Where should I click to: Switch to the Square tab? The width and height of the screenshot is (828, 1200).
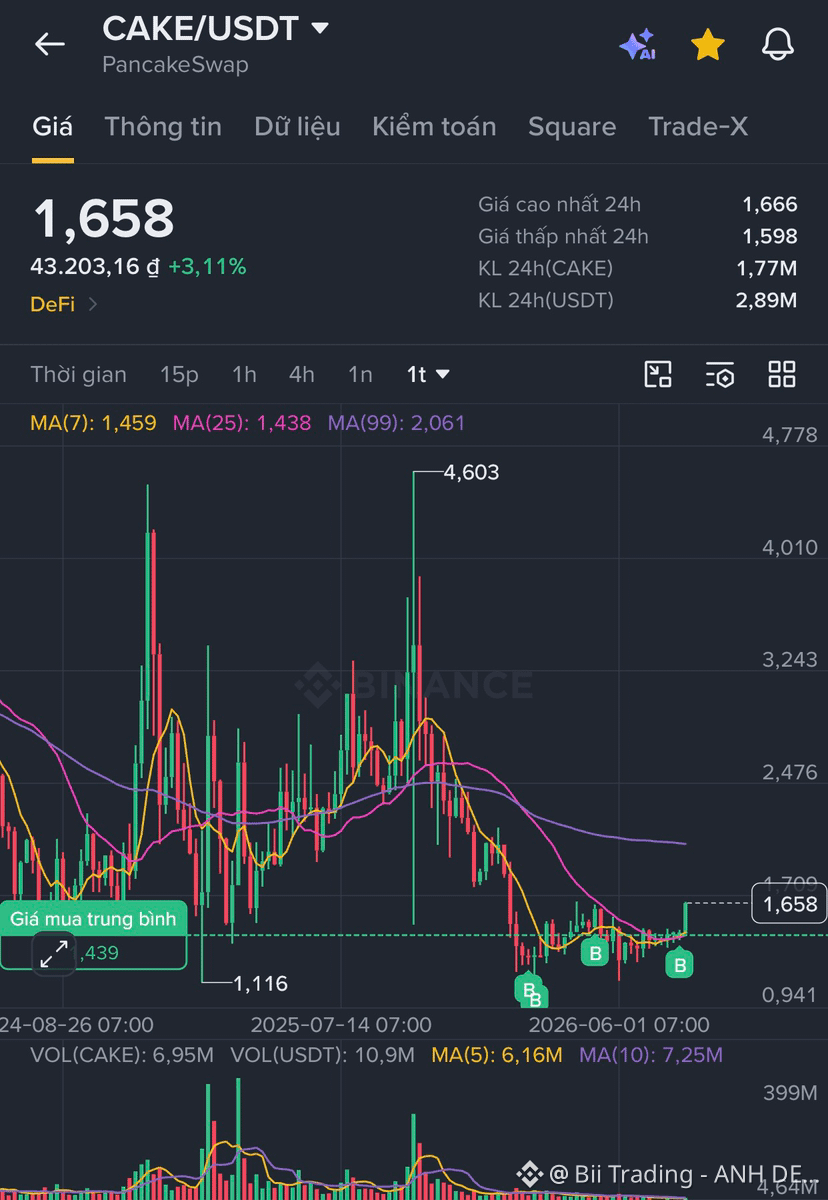pos(572,127)
